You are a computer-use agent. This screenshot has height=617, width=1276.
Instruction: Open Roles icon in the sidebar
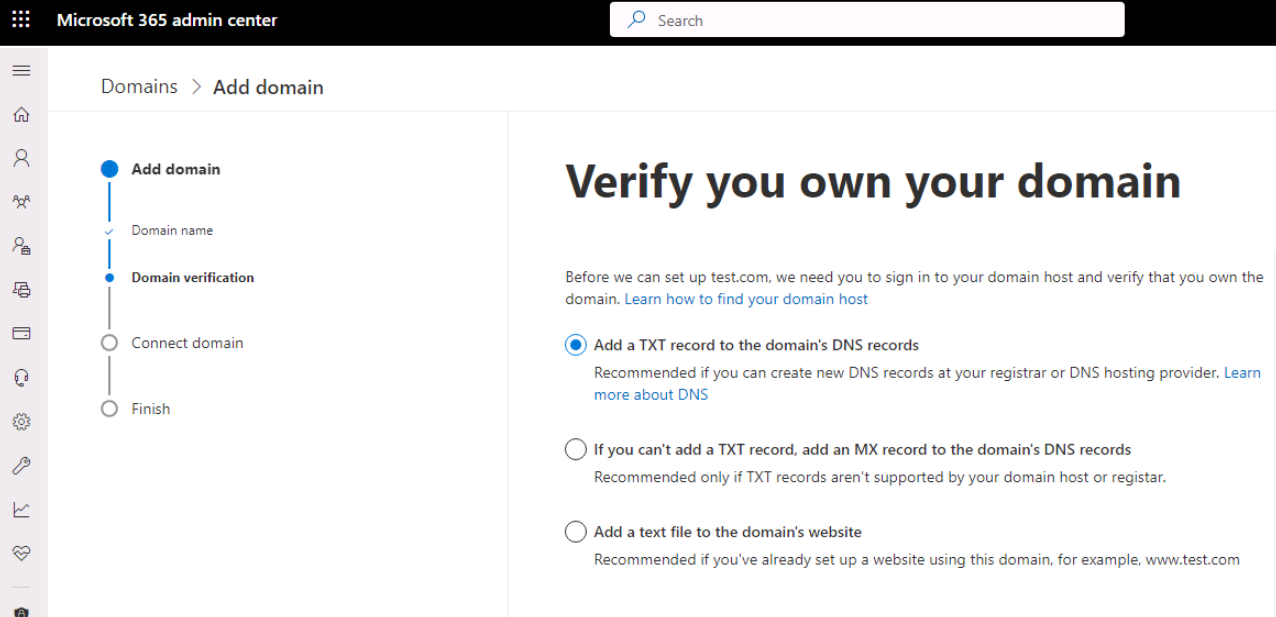tap(21, 246)
